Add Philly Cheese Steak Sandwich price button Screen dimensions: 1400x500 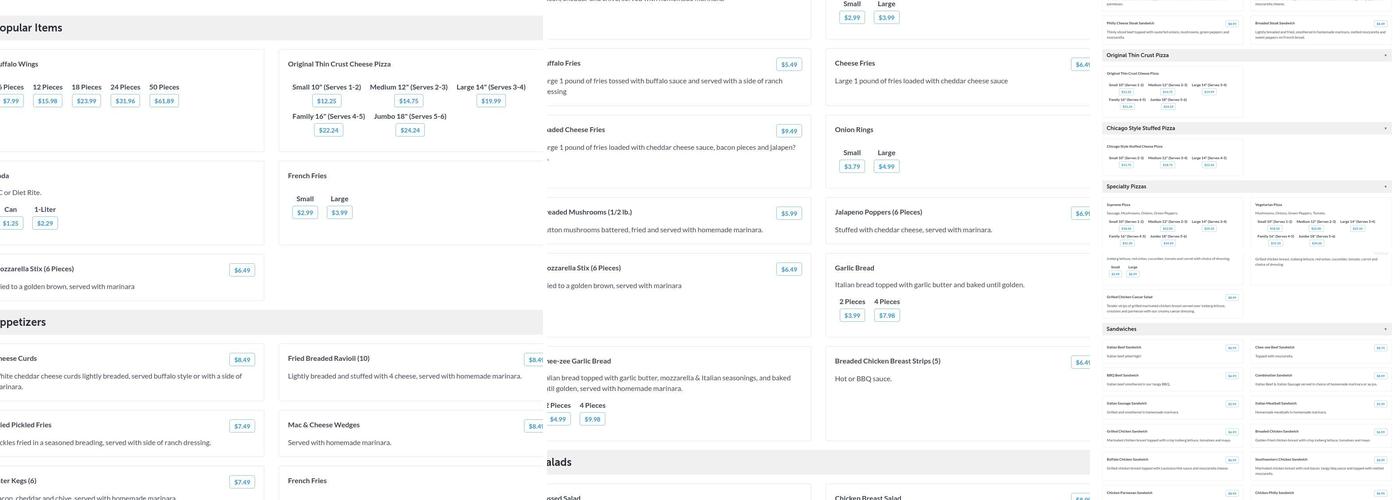pos(1232,23)
